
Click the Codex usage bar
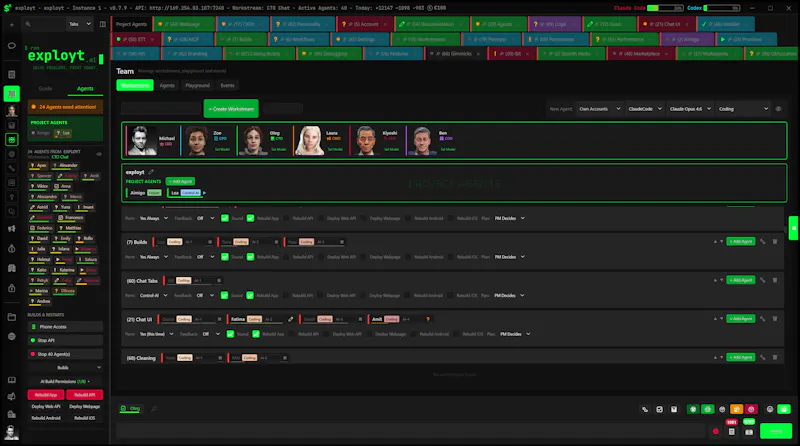(722, 8)
